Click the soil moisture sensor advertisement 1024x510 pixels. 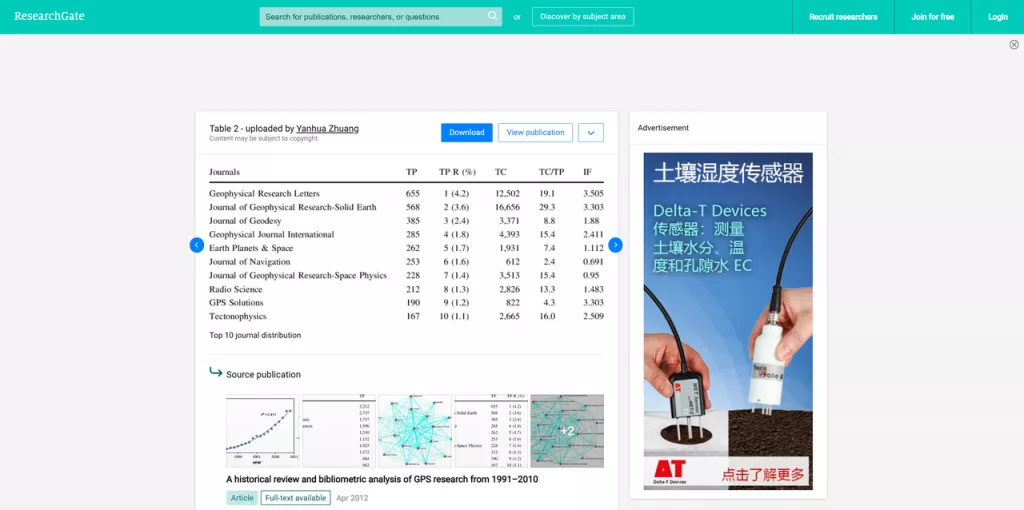click(x=728, y=321)
